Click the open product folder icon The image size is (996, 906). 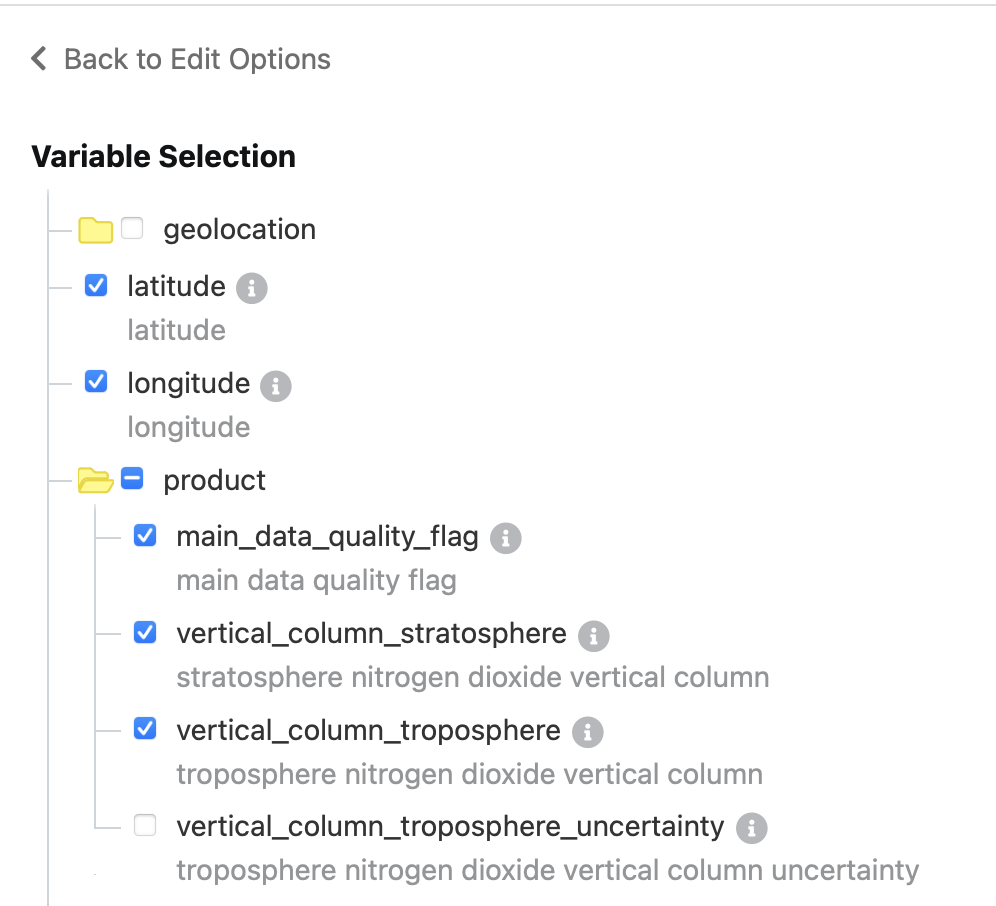point(95,481)
